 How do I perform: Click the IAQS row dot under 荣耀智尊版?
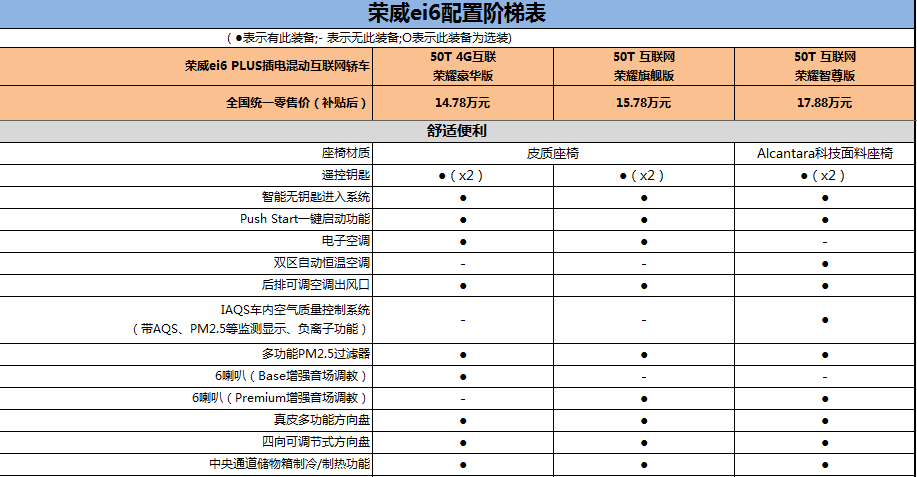tap(825, 320)
